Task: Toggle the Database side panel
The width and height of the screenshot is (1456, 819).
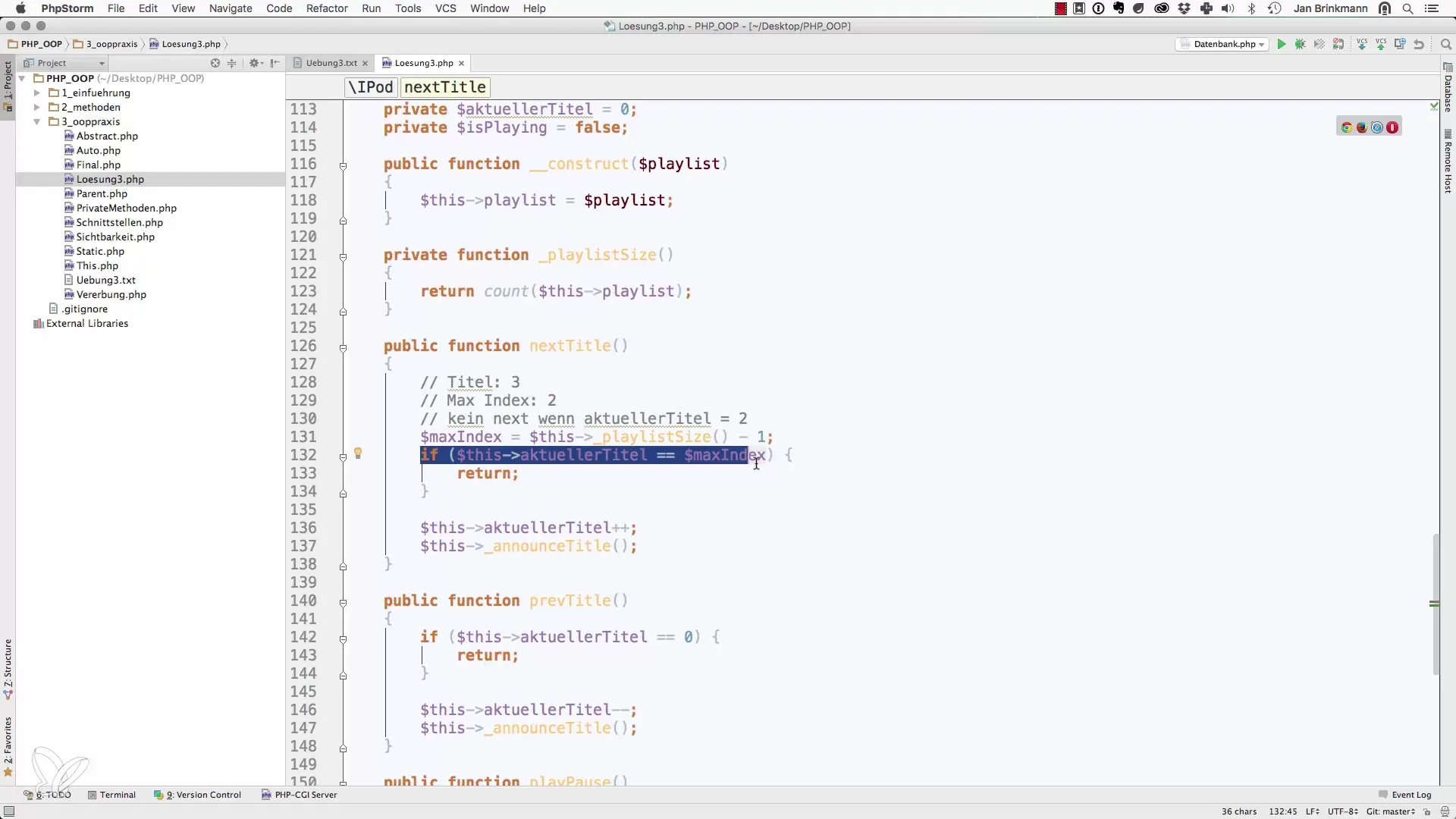Action: click(1448, 88)
